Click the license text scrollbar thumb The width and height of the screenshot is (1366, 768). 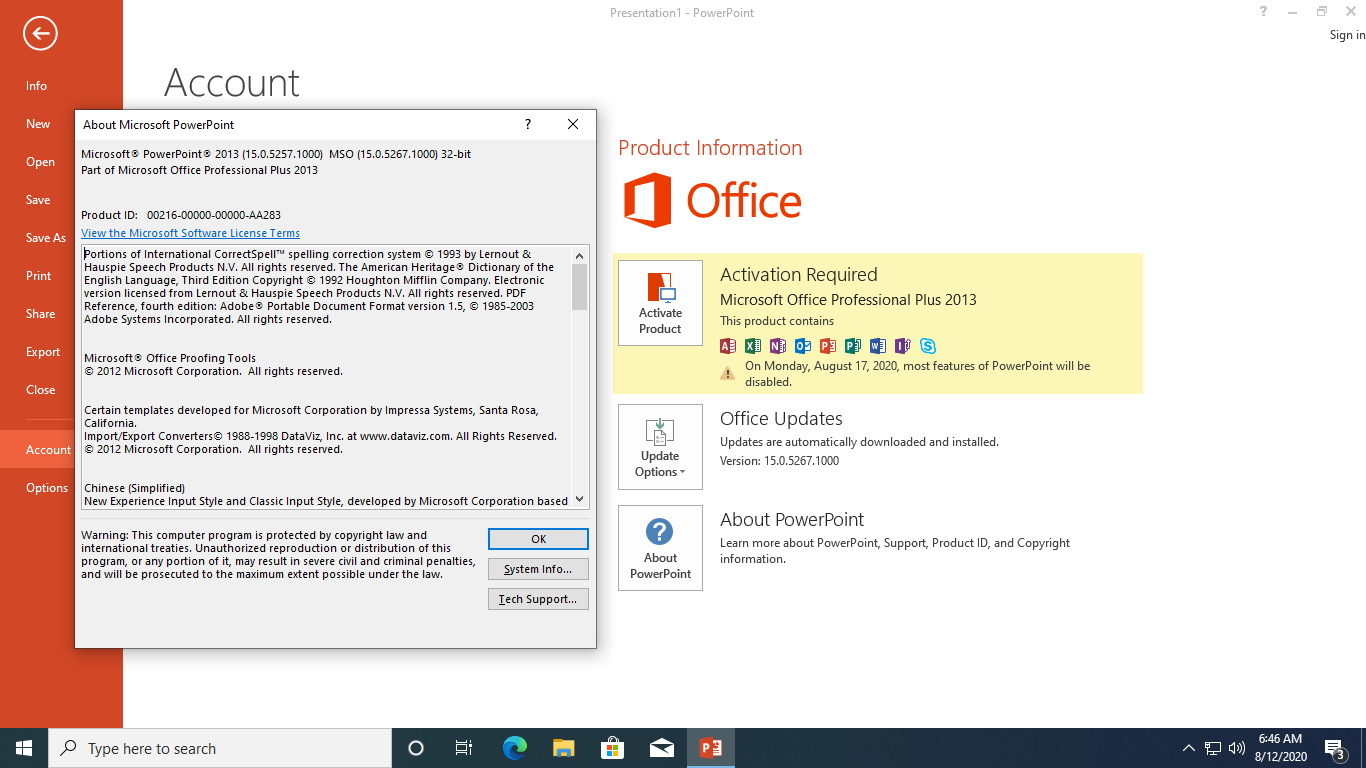(580, 287)
